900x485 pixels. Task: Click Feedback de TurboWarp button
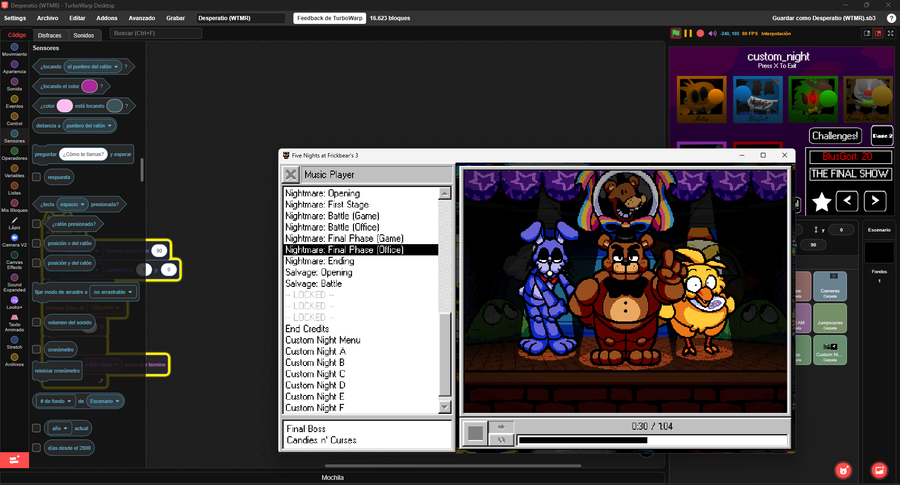point(330,18)
